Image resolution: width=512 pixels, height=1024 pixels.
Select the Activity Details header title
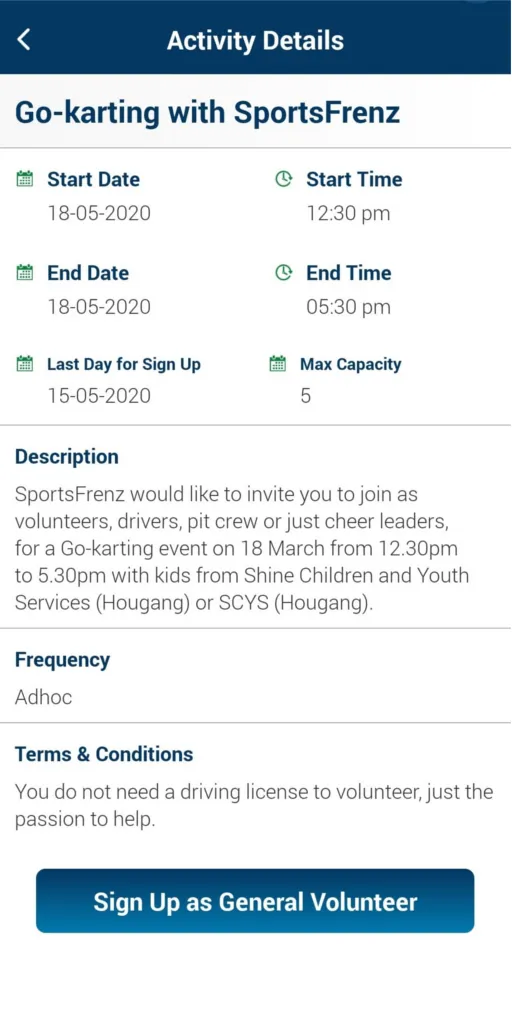[255, 40]
